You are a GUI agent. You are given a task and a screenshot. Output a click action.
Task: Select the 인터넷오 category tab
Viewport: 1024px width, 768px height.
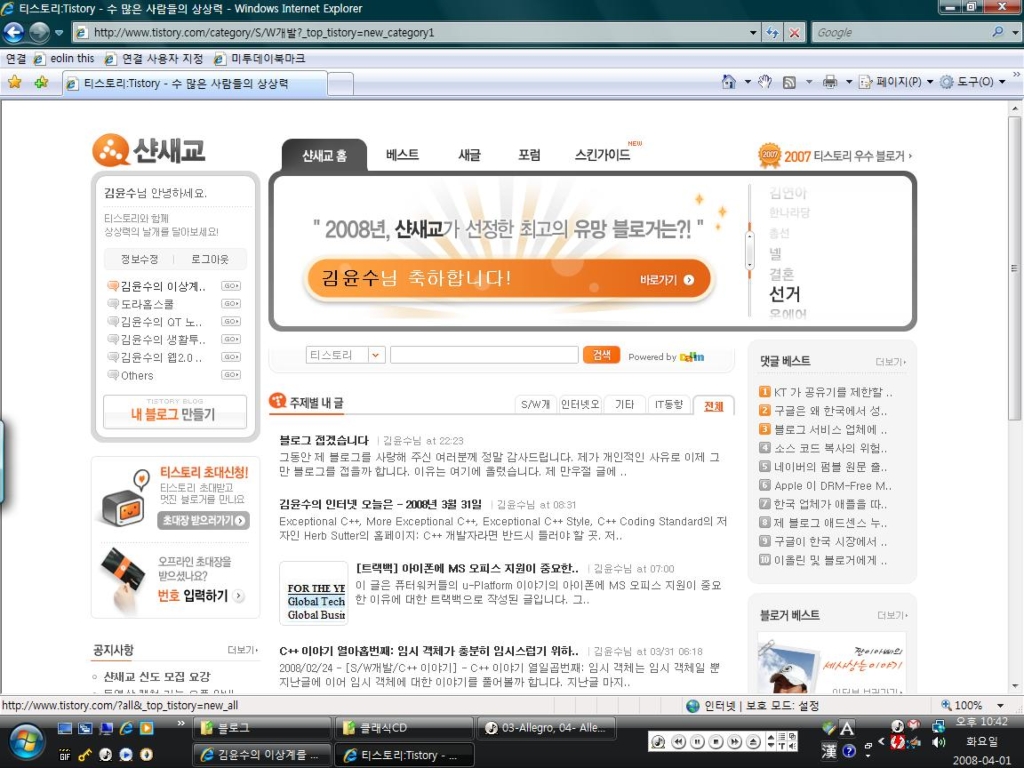point(580,405)
